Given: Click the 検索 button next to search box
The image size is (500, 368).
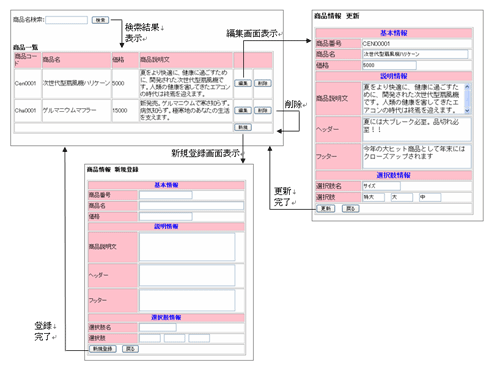Looking at the screenshot, I should (x=100, y=20).
